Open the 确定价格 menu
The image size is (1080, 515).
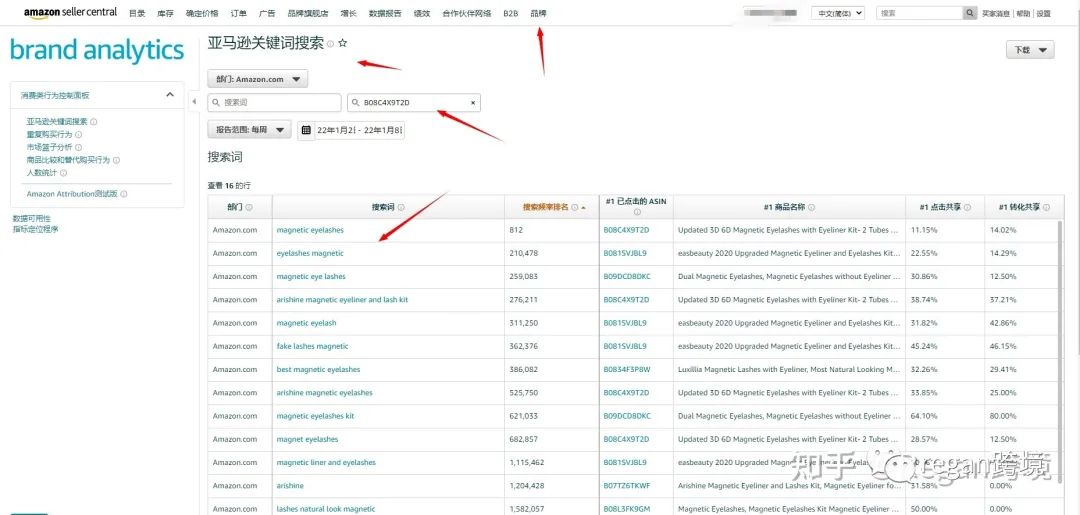point(202,13)
